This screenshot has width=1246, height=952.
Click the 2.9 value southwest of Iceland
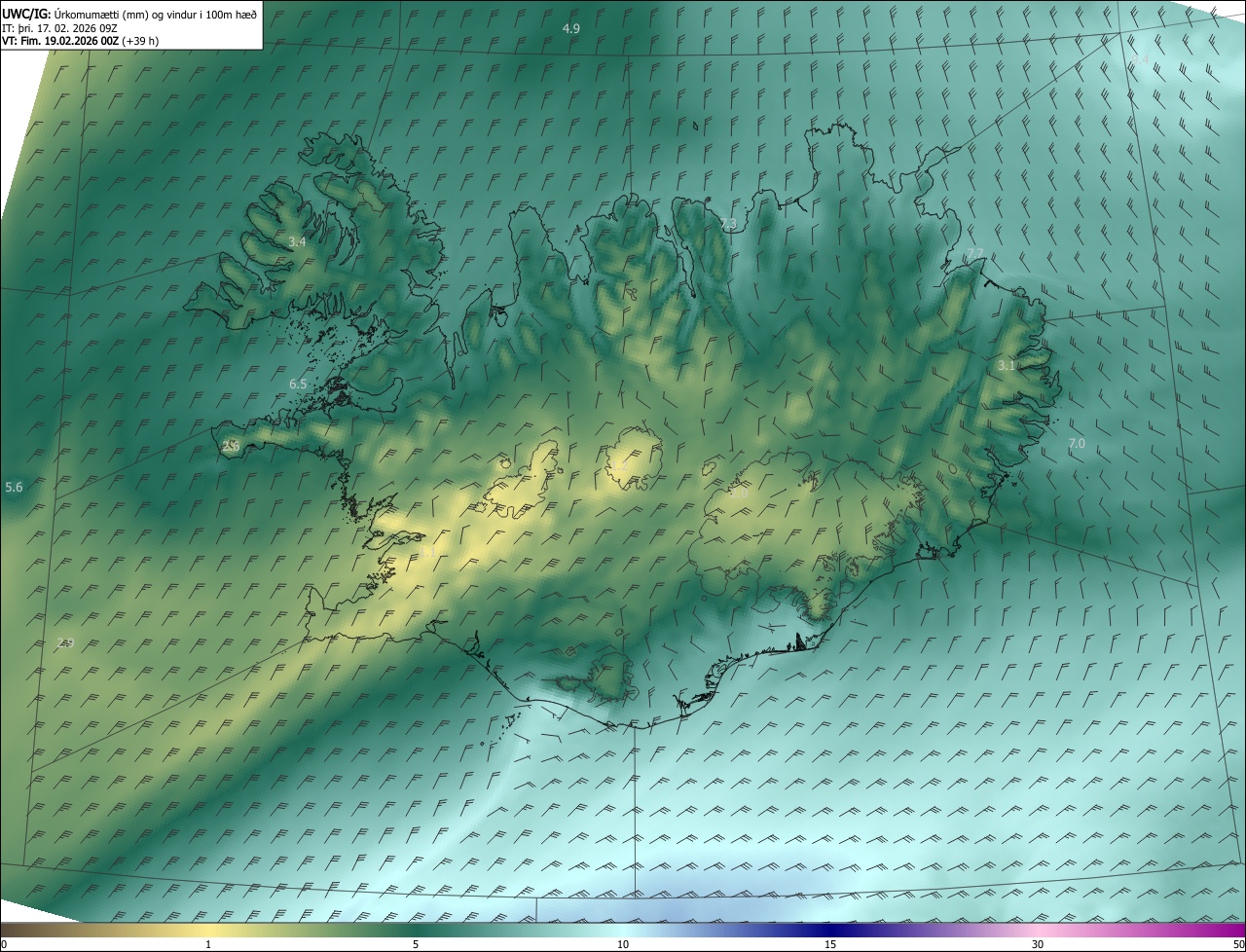coord(65,642)
